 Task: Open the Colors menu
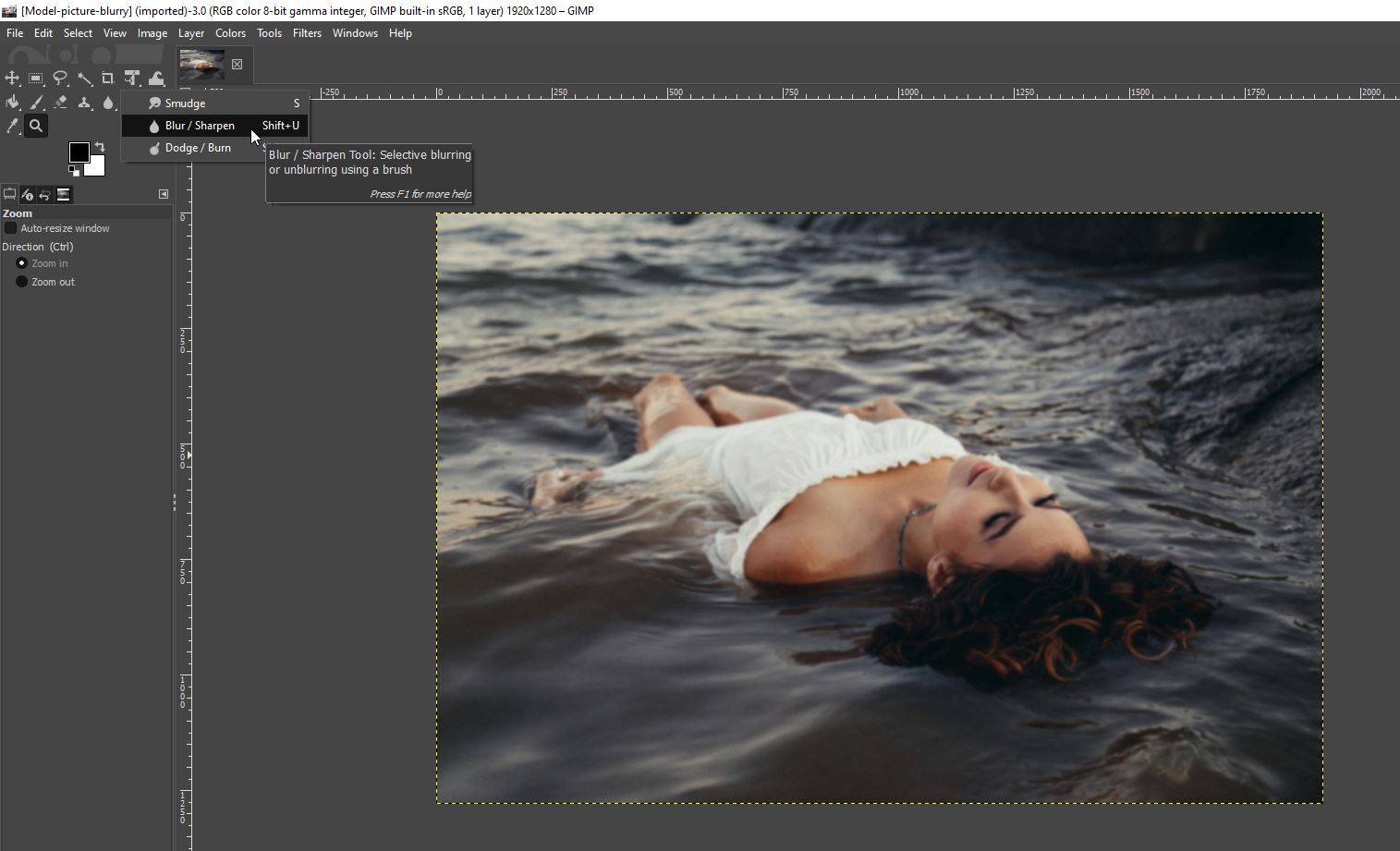(x=230, y=33)
